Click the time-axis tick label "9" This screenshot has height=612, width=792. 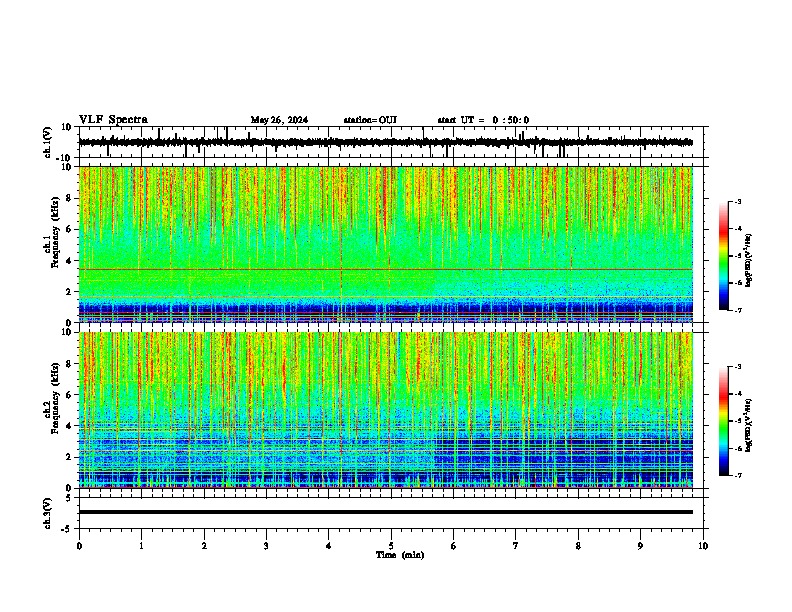pos(640,546)
